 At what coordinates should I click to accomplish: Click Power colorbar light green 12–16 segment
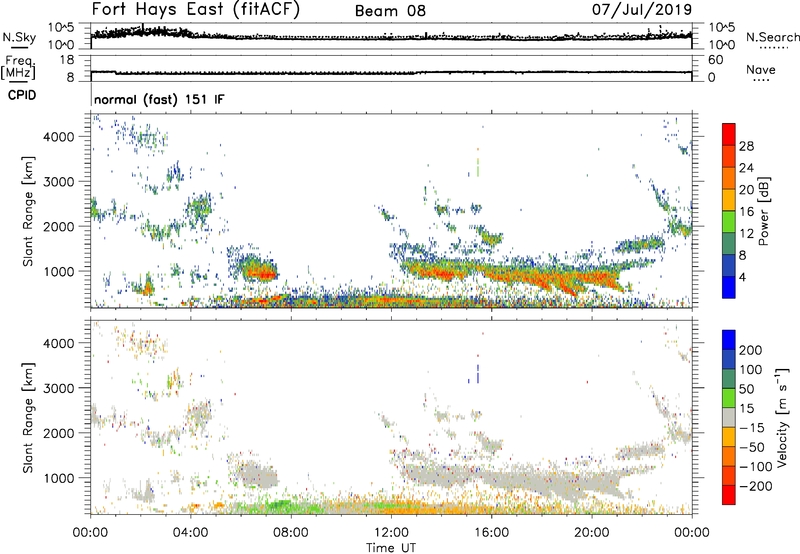click(x=729, y=222)
